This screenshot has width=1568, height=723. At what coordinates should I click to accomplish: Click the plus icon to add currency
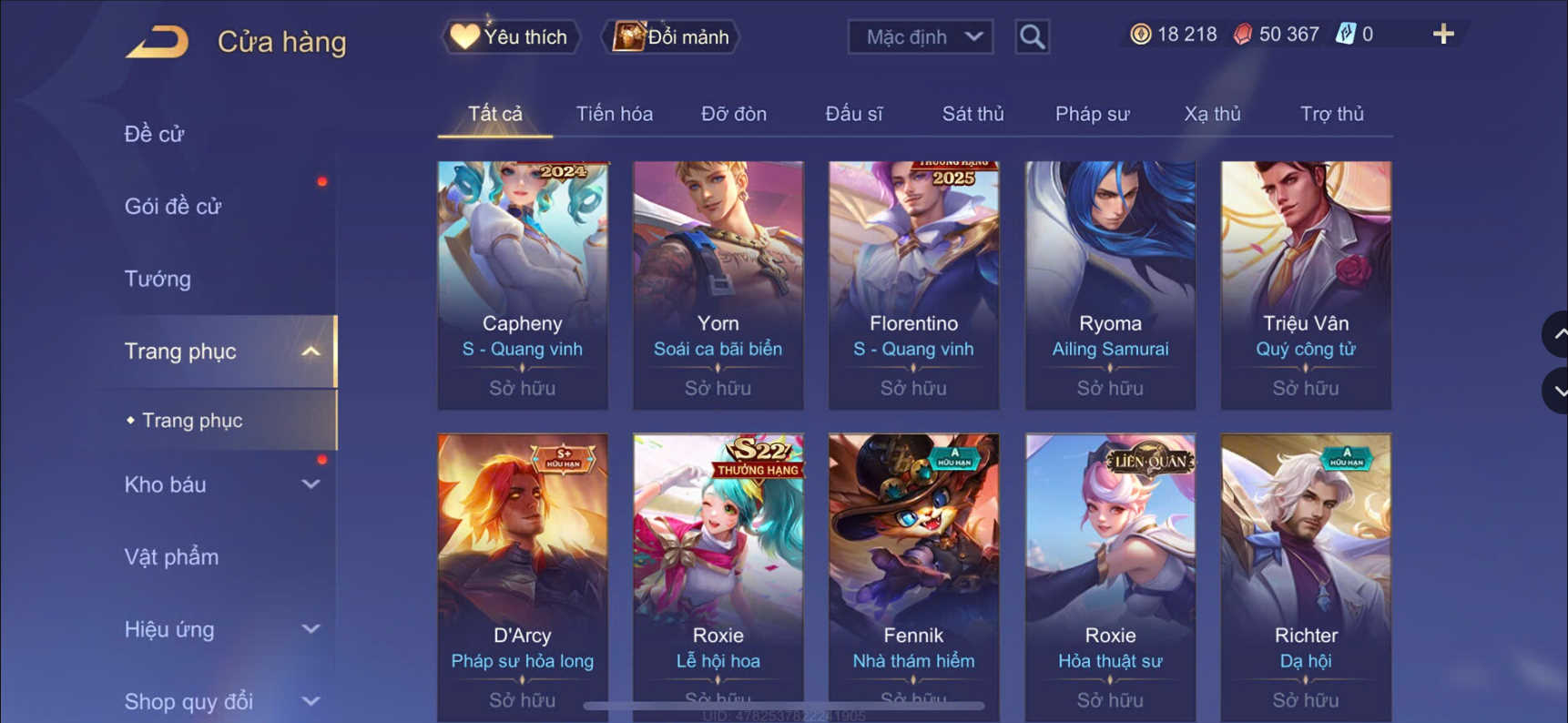click(x=1443, y=35)
